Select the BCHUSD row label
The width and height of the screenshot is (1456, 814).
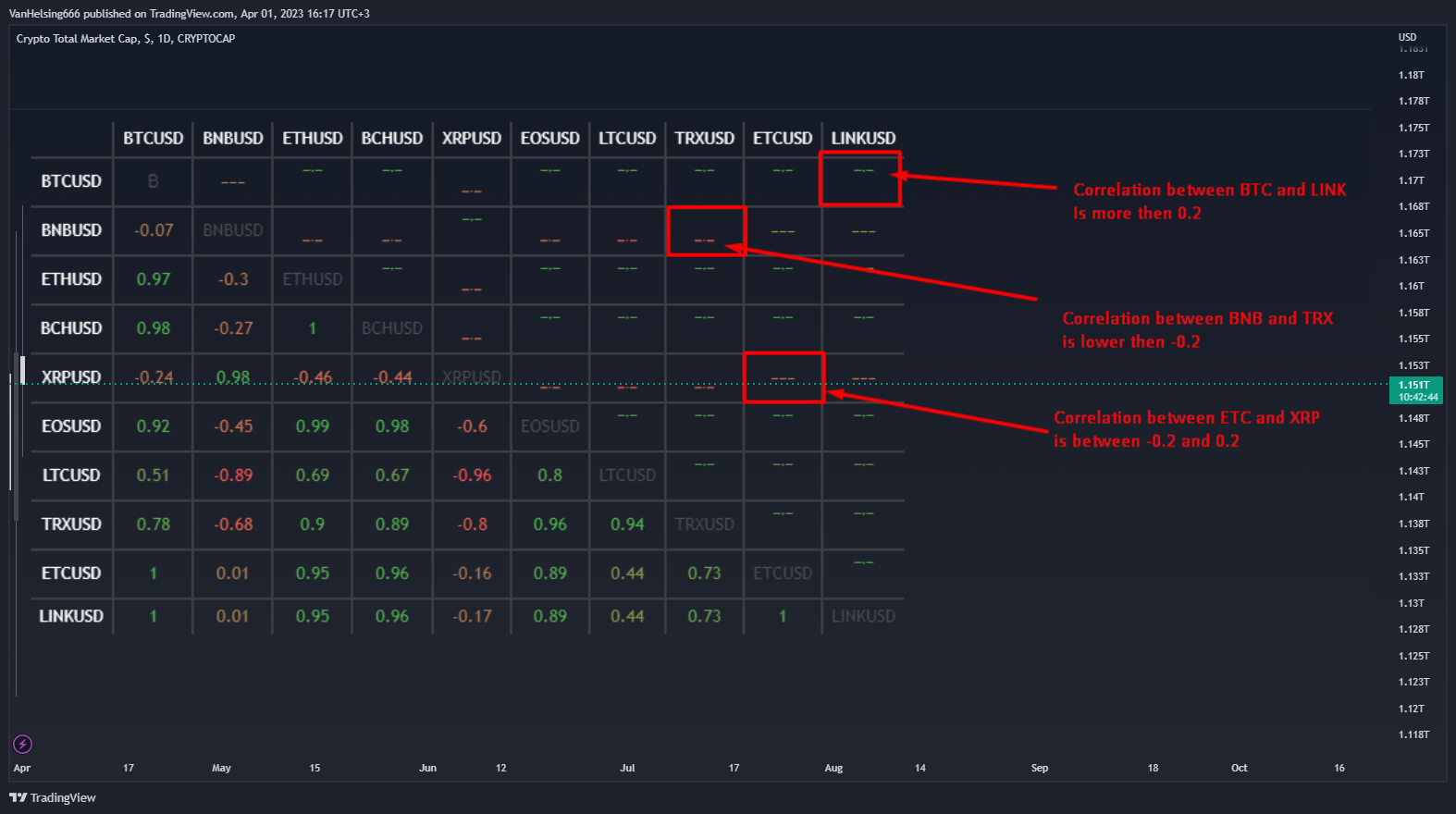(x=71, y=328)
